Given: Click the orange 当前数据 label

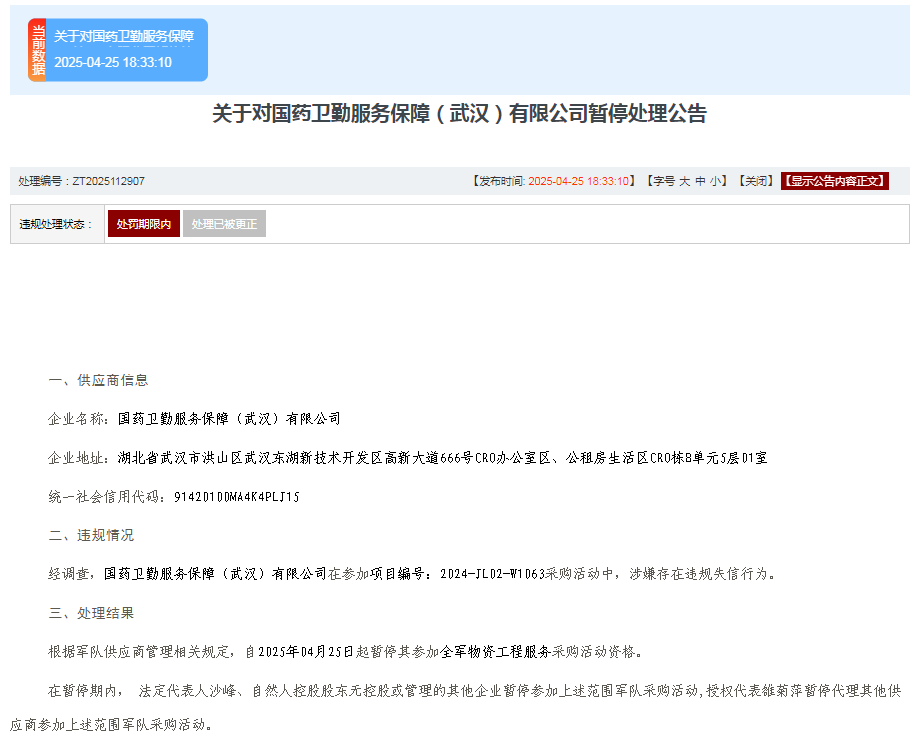Looking at the screenshot, I should click(x=37, y=50).
